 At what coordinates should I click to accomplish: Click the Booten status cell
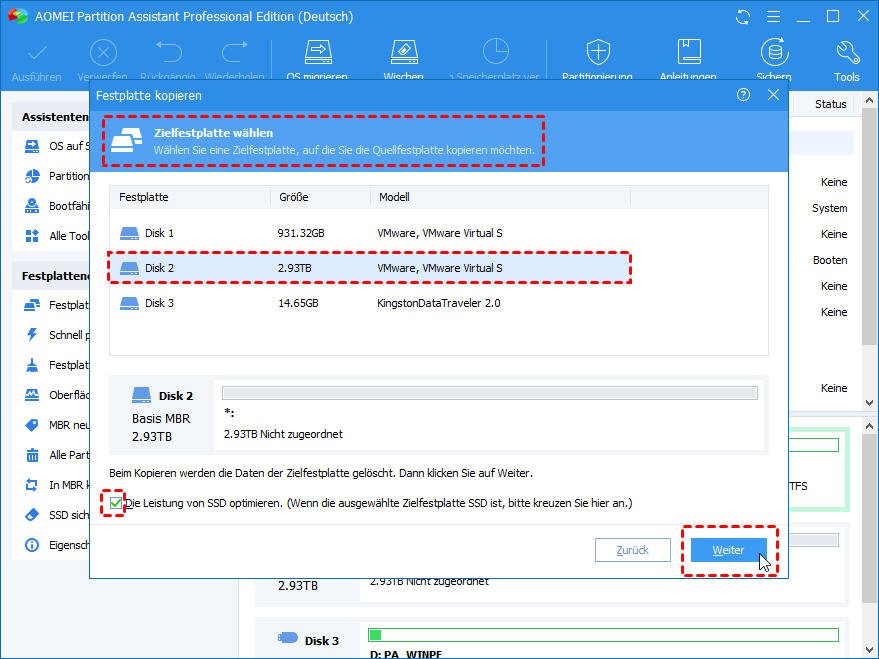coord(830,260)
